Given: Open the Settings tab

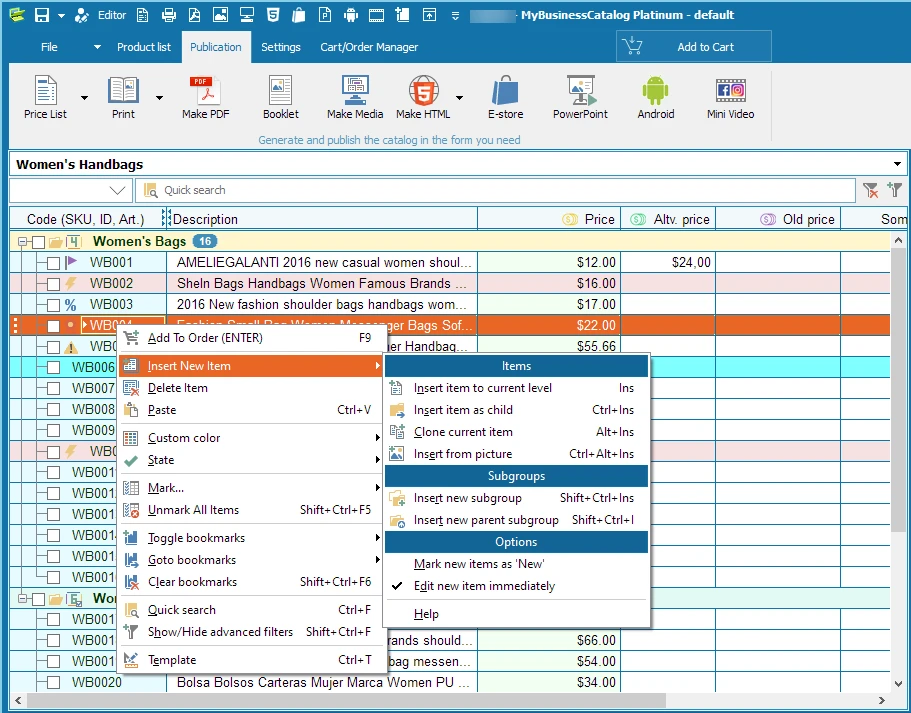Looking at the screenshot, I should (281, 47).
